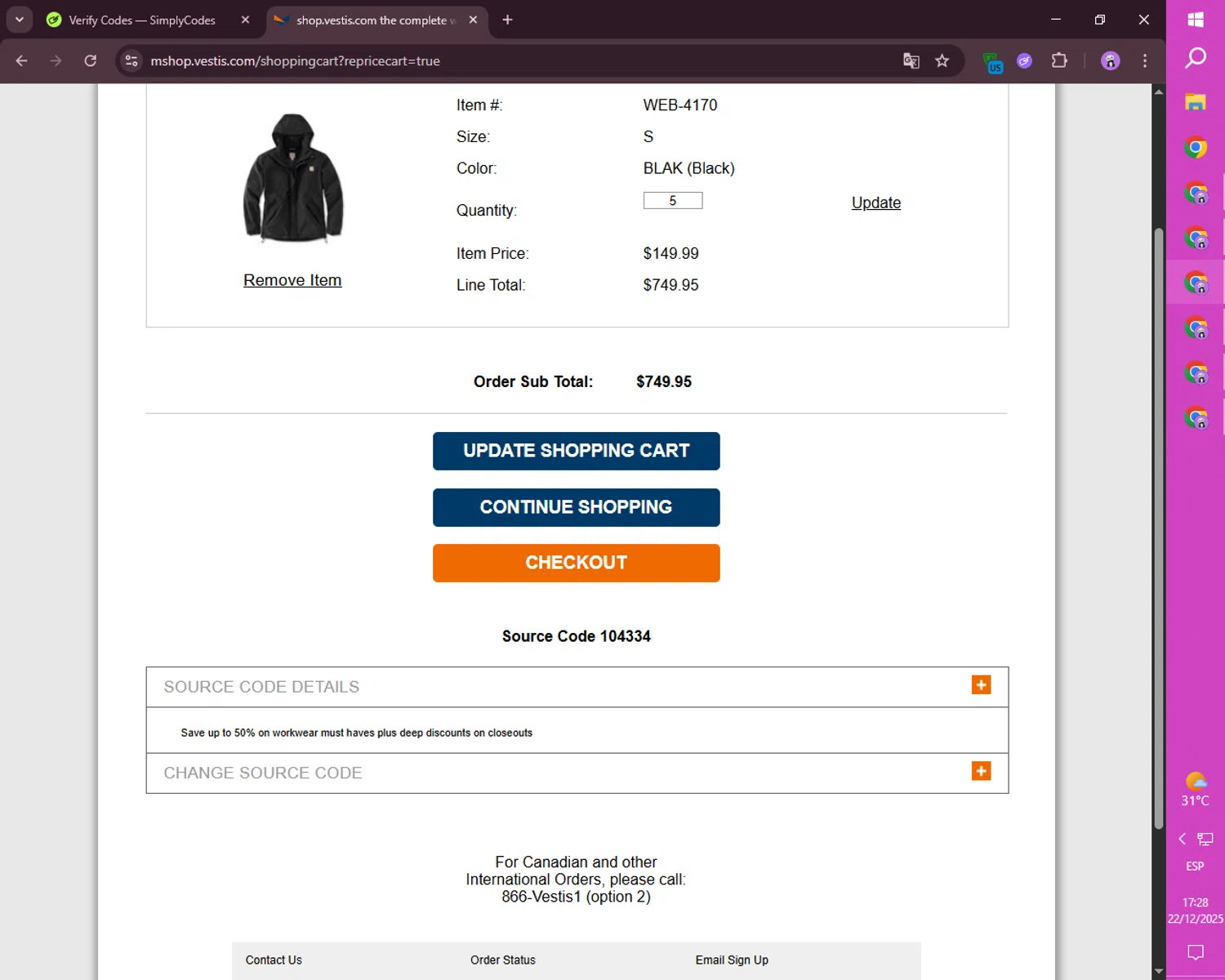Viewport: 1225px width, 980px height.
Task: Click the address bar URL
Action: [295, 60]
